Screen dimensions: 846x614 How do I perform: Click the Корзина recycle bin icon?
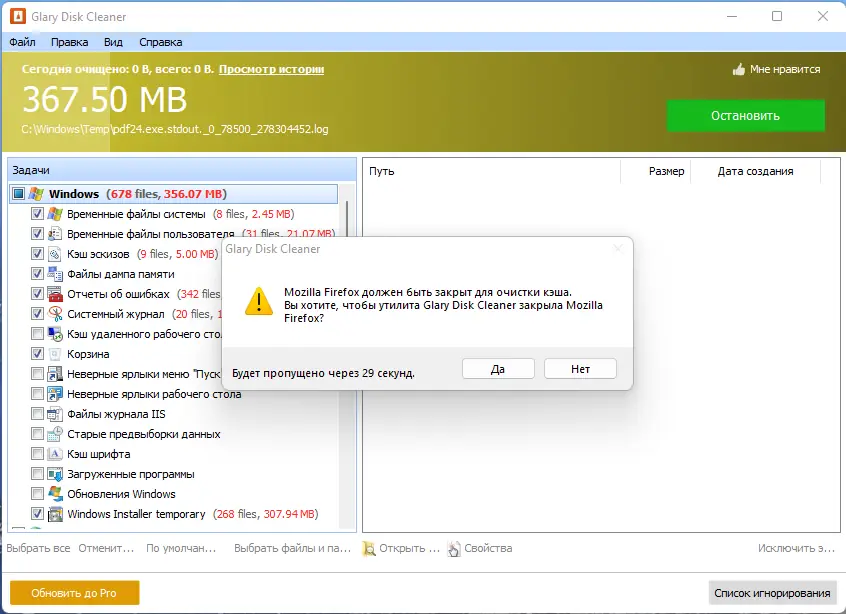pyautogui.click(x=55, y=353)
